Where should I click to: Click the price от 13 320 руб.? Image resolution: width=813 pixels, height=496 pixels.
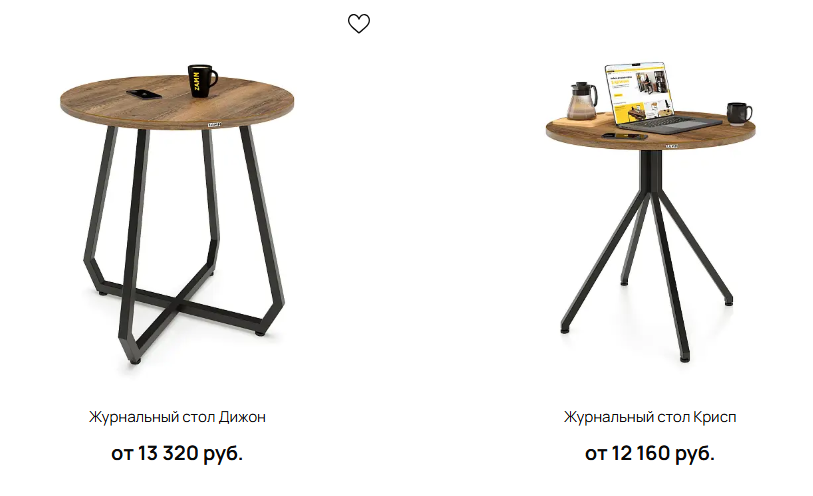tap(177, 453)
